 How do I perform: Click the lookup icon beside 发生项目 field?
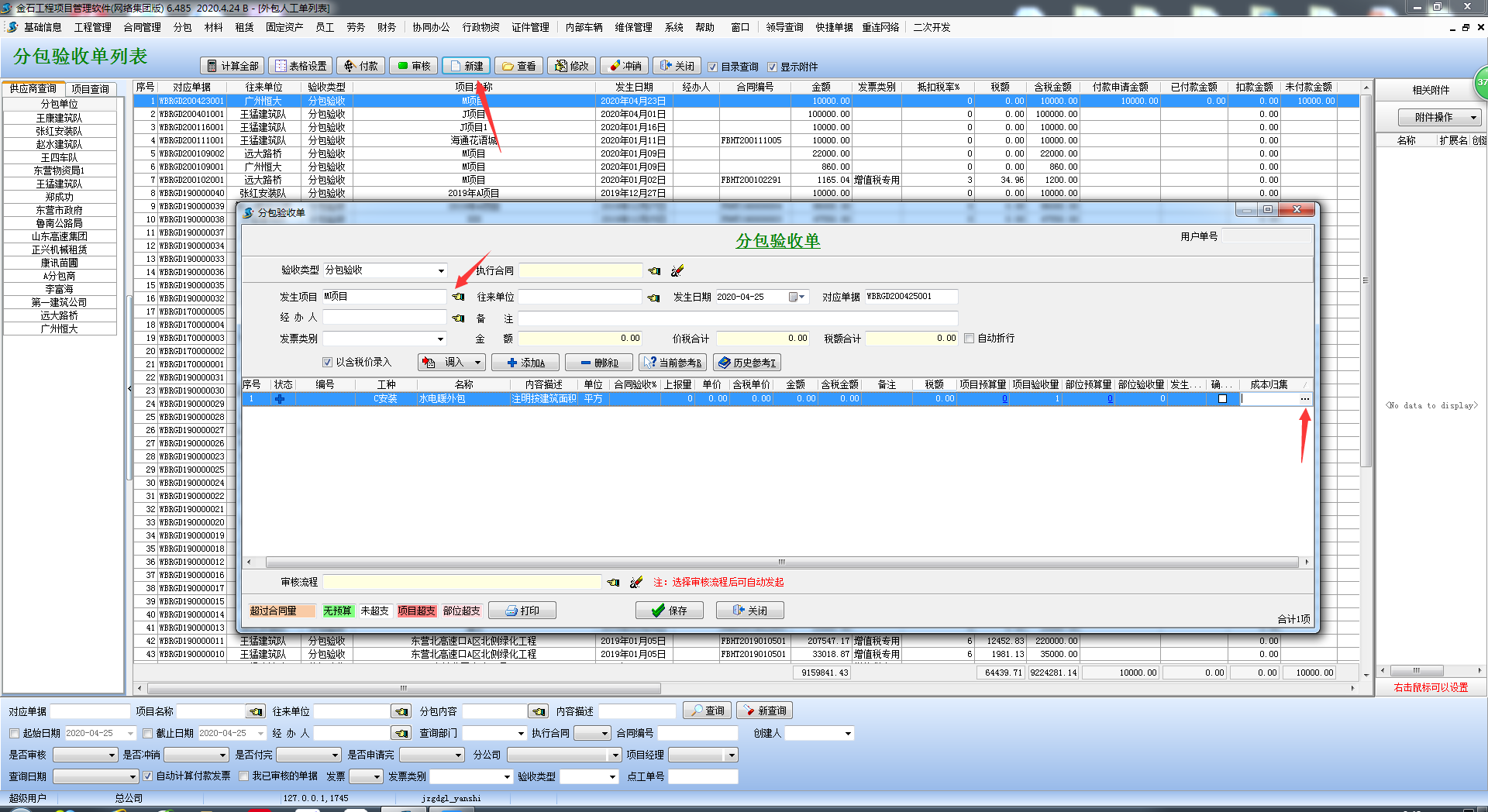[459, 297]
